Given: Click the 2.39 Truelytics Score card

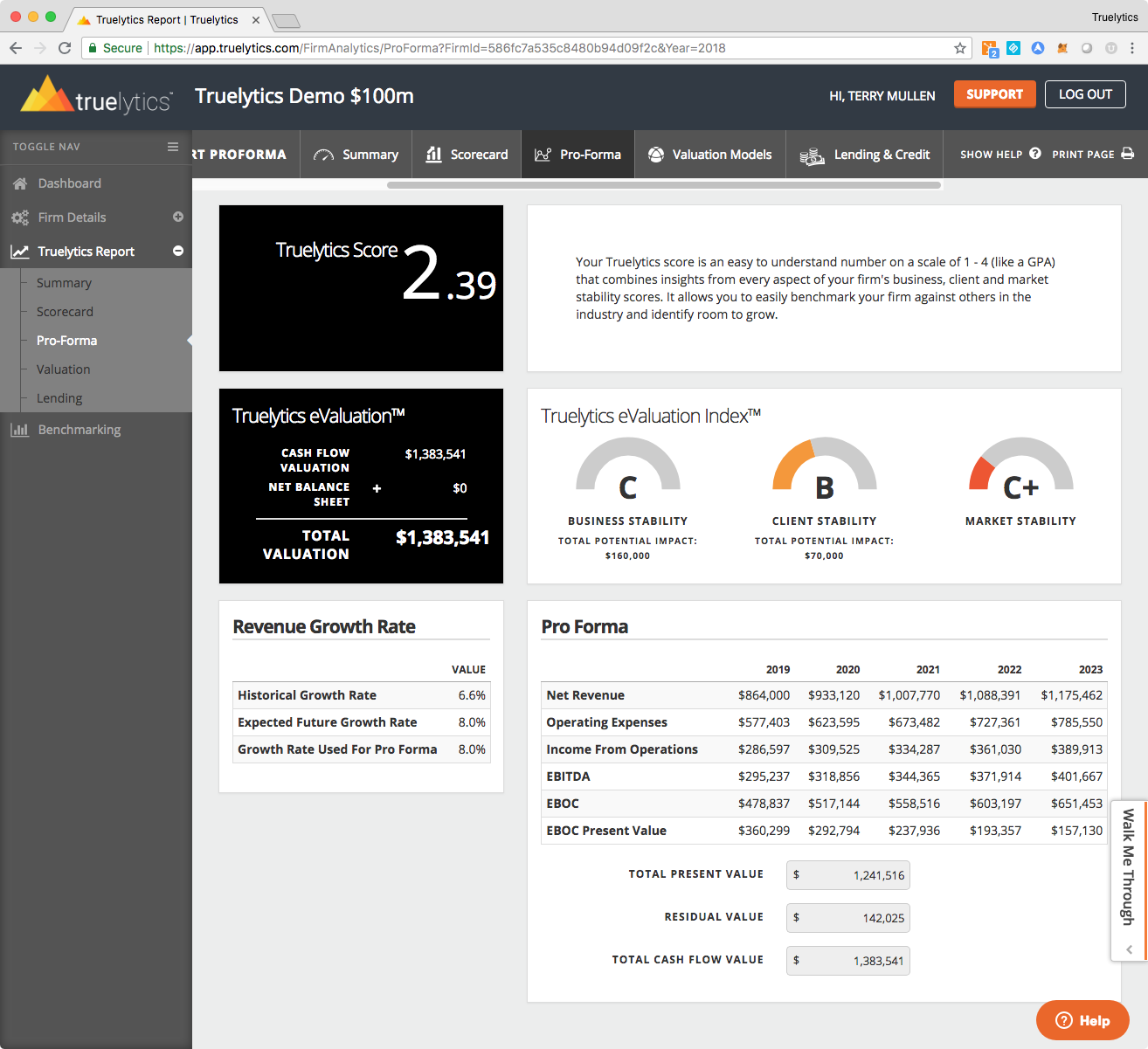Looking at the screenshot, I should click(361, 288).
